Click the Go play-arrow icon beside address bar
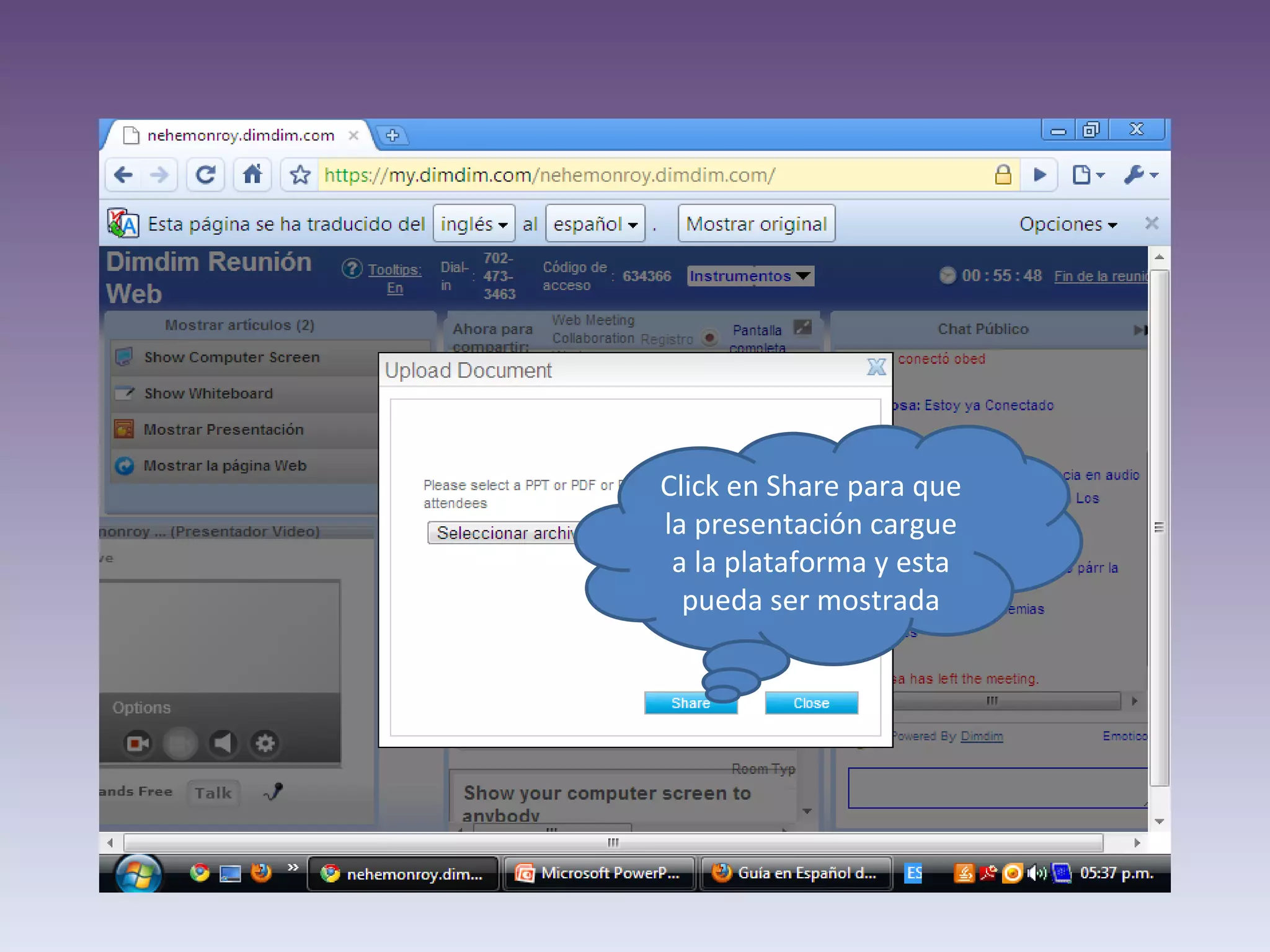This screenshot has height=952, width=1270. (x=1040, y=175)
